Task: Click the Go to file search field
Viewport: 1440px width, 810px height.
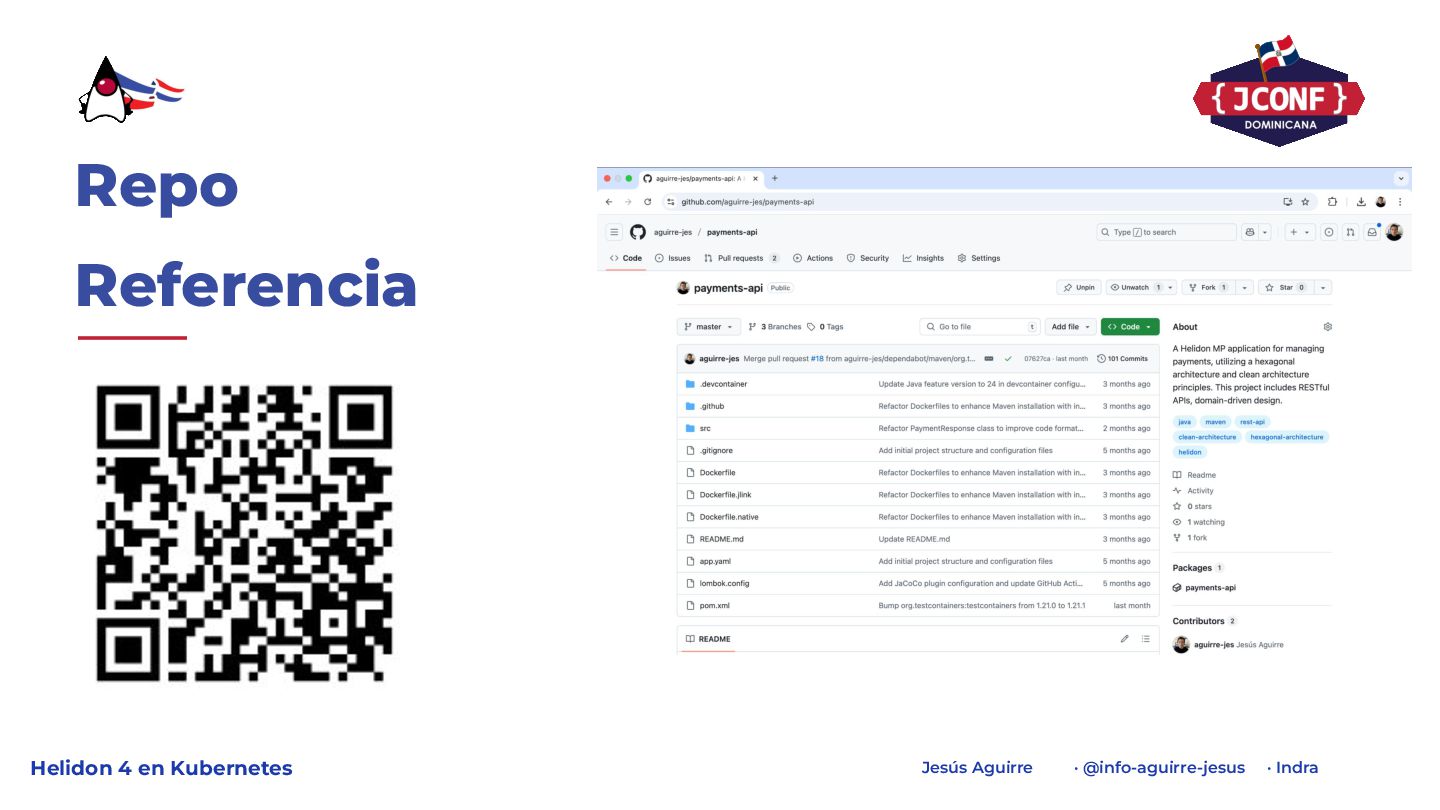Action: pyautogui.click(x=980, y=327)
